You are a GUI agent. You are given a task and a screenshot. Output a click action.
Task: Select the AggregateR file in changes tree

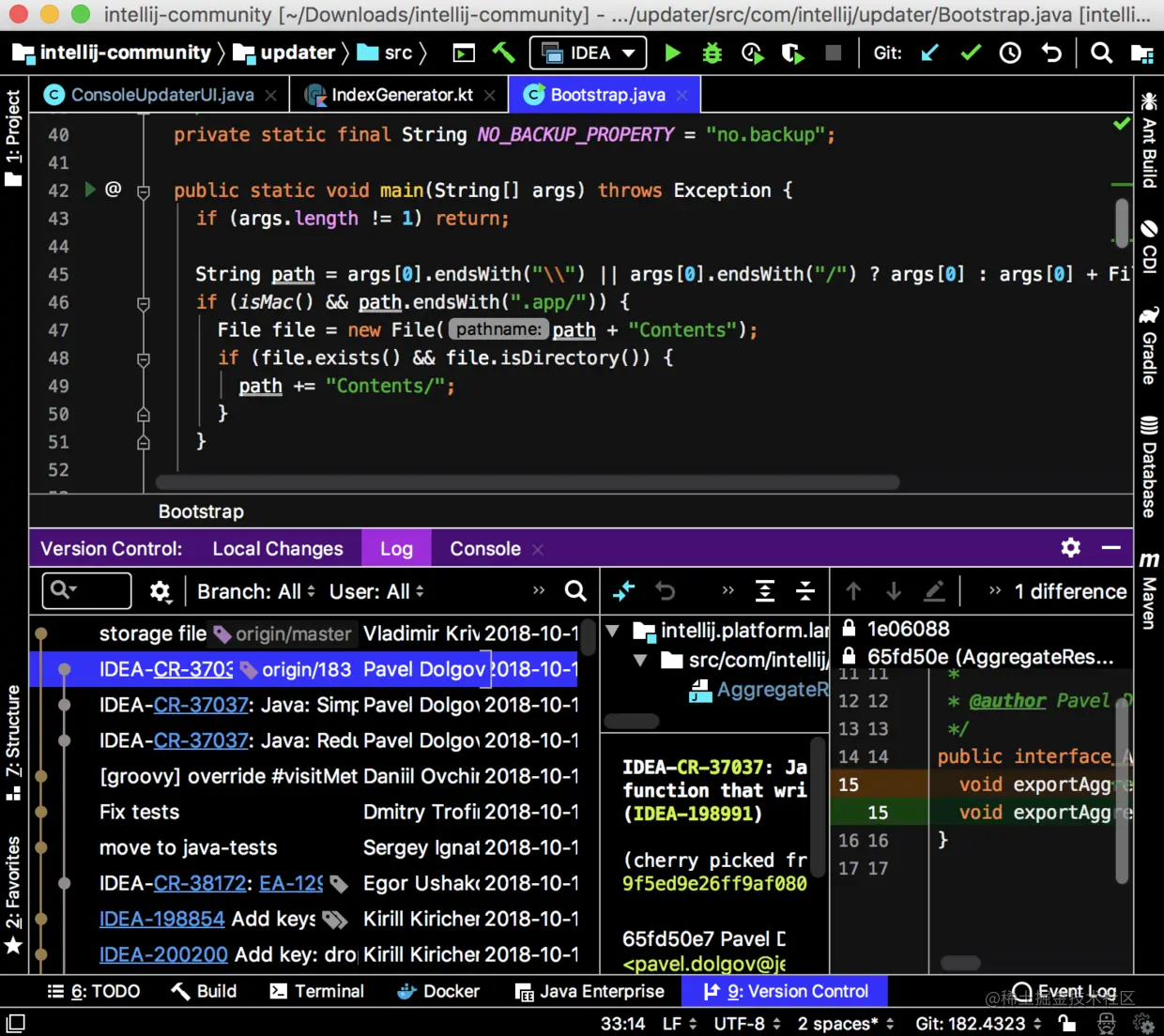click(x=758, y=690)
